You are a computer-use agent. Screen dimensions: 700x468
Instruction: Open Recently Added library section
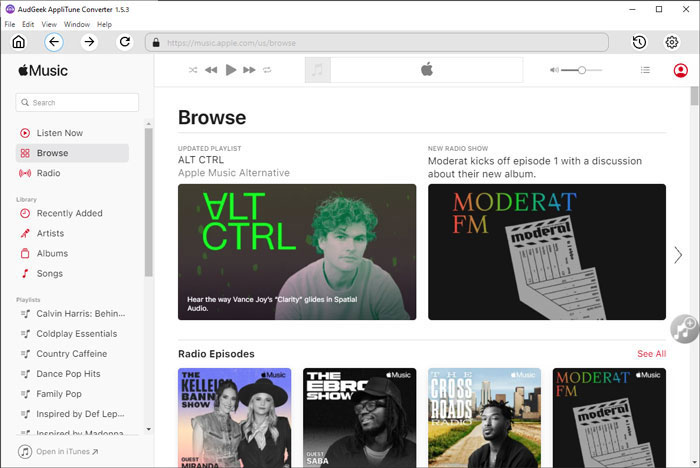point(72,213)
